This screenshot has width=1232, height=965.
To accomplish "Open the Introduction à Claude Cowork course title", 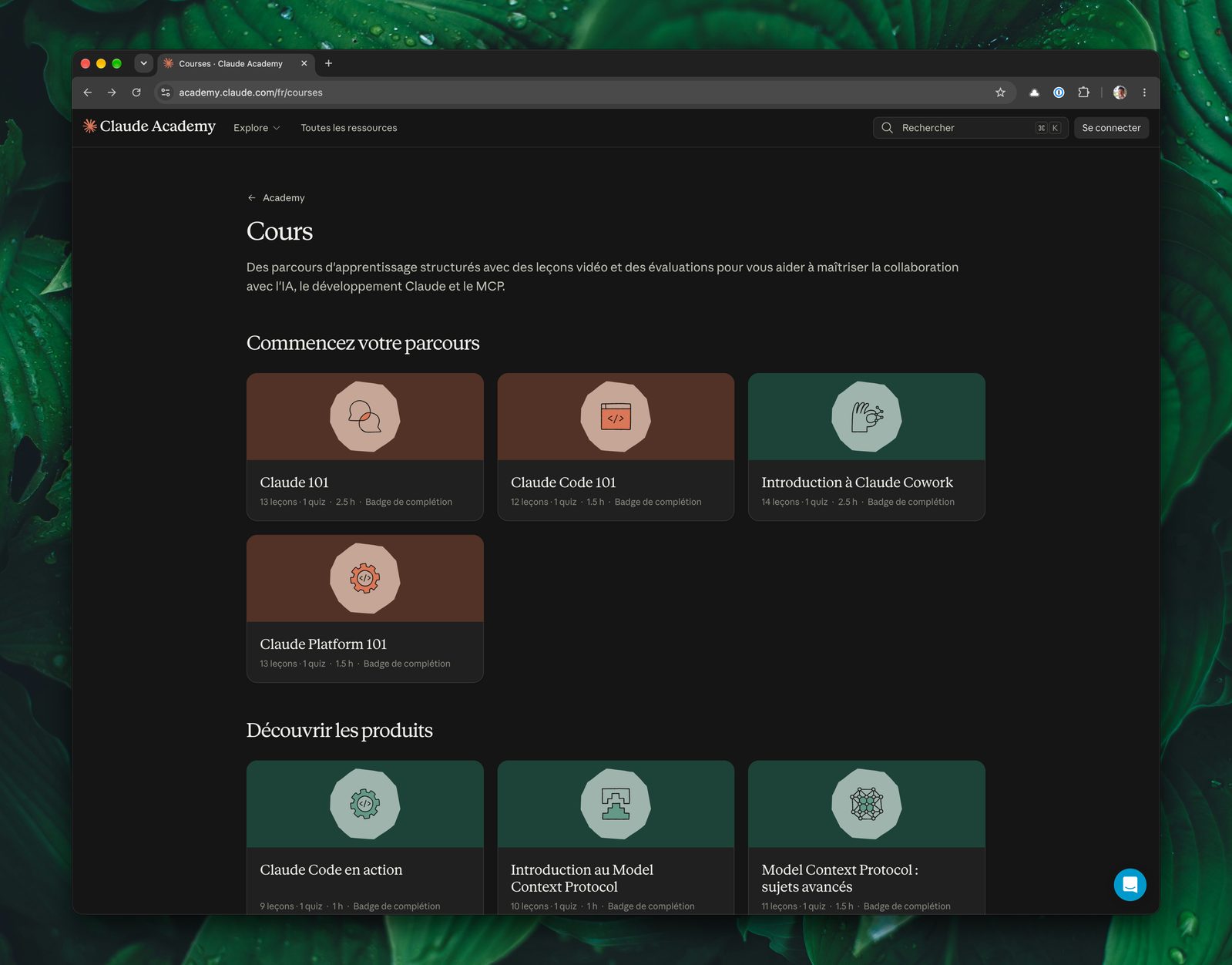I will [857, 482].
